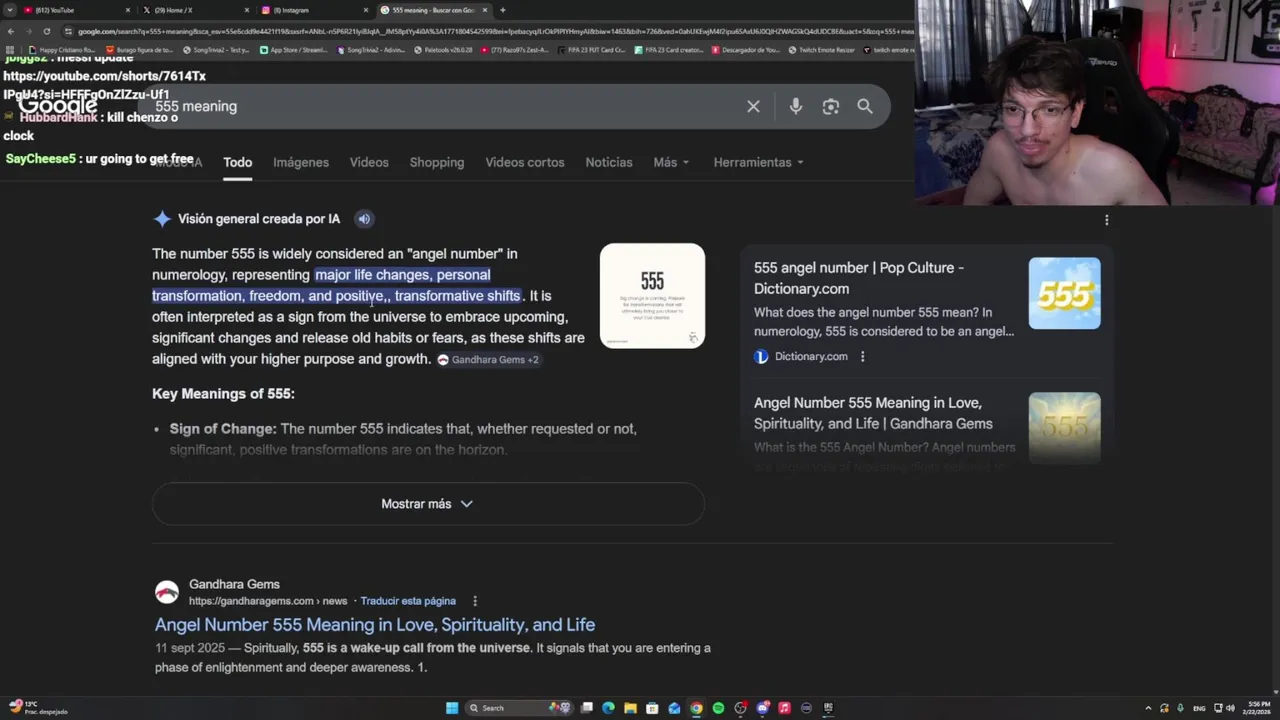This screenshot has height=720, width=1280.
Task: Expand AI overview with Mostrar más
Action: point(428,504)
